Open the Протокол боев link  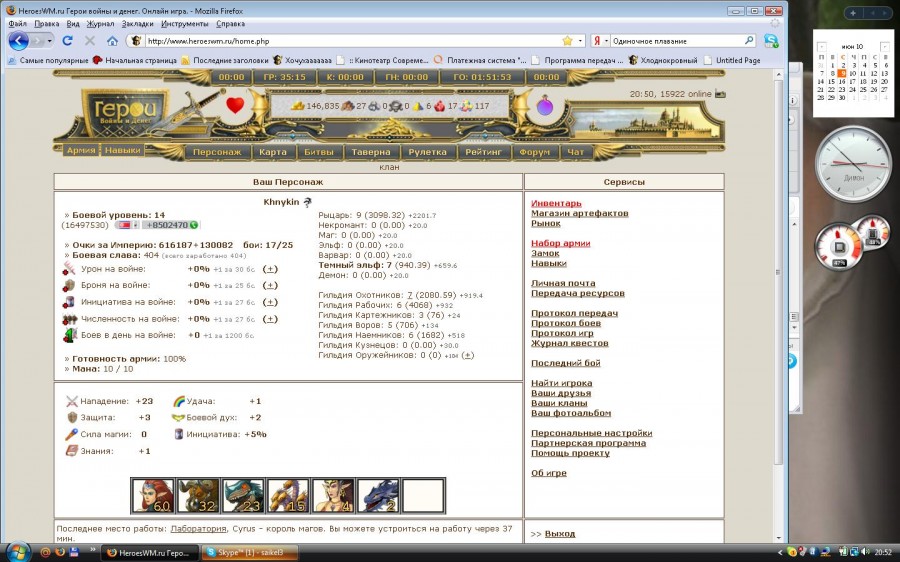point(566,323)
